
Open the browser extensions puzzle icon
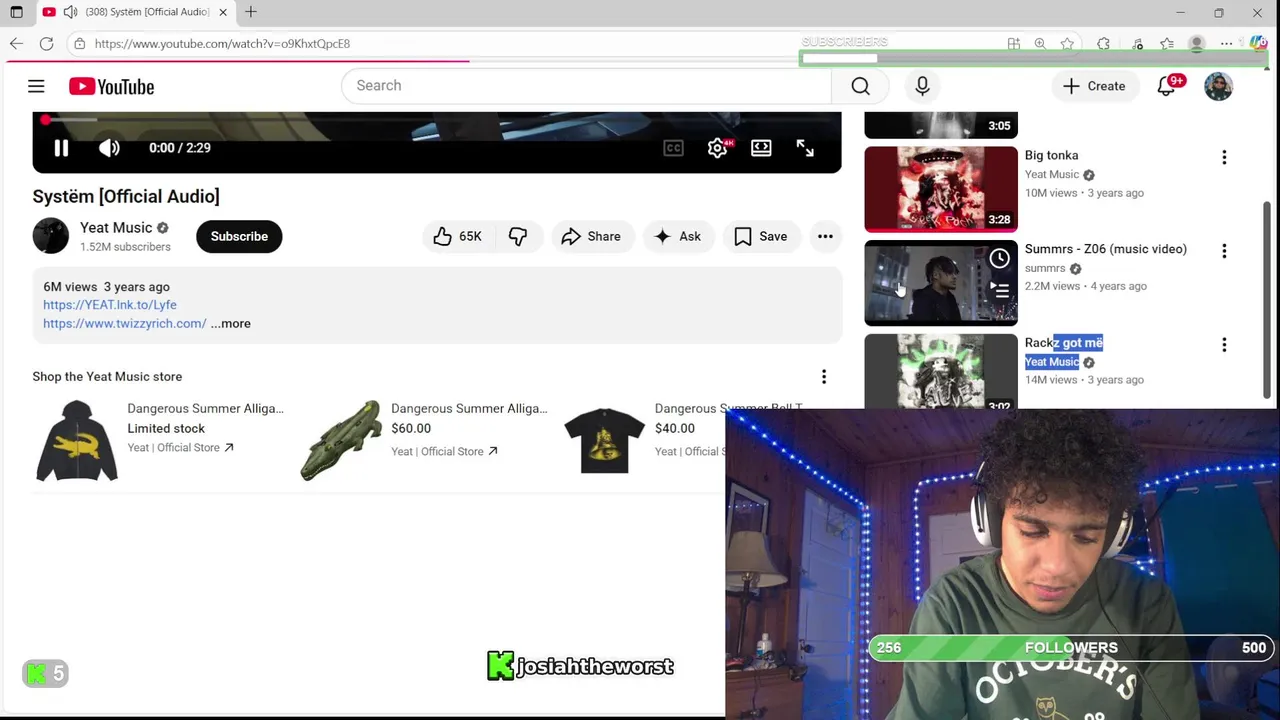(x=1103, y=44)
